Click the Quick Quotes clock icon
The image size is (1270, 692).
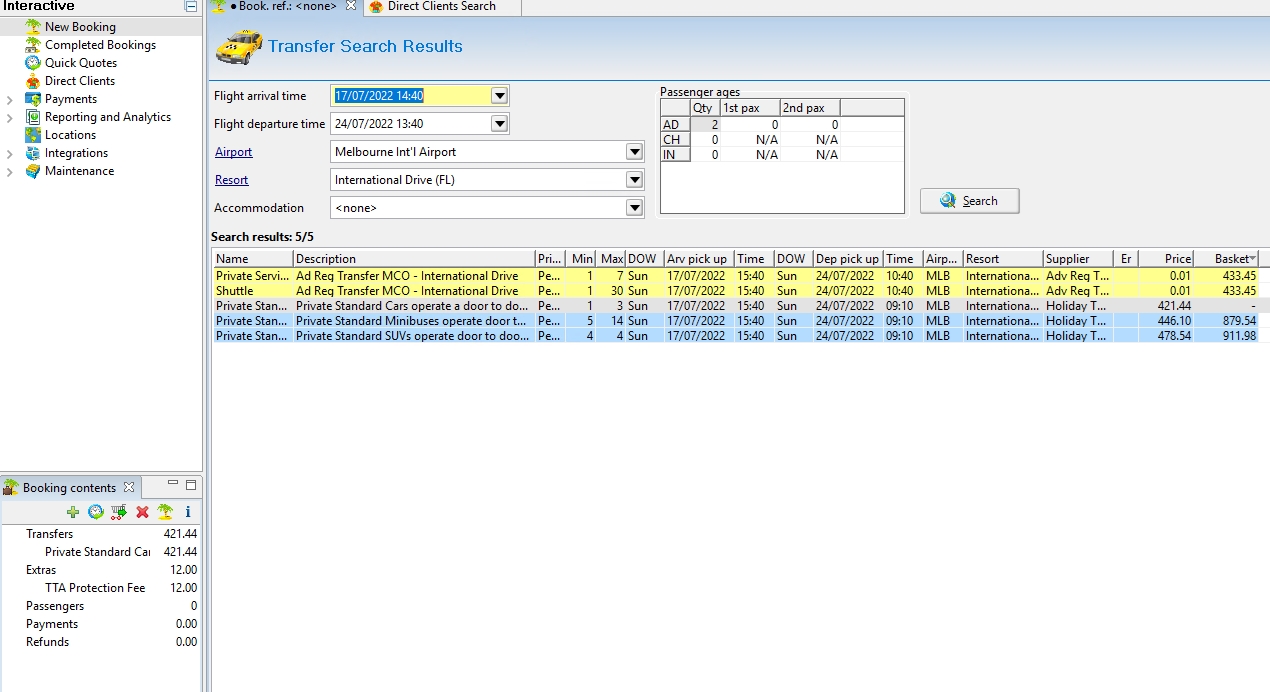pyautogui.click(x=33, y=63)
